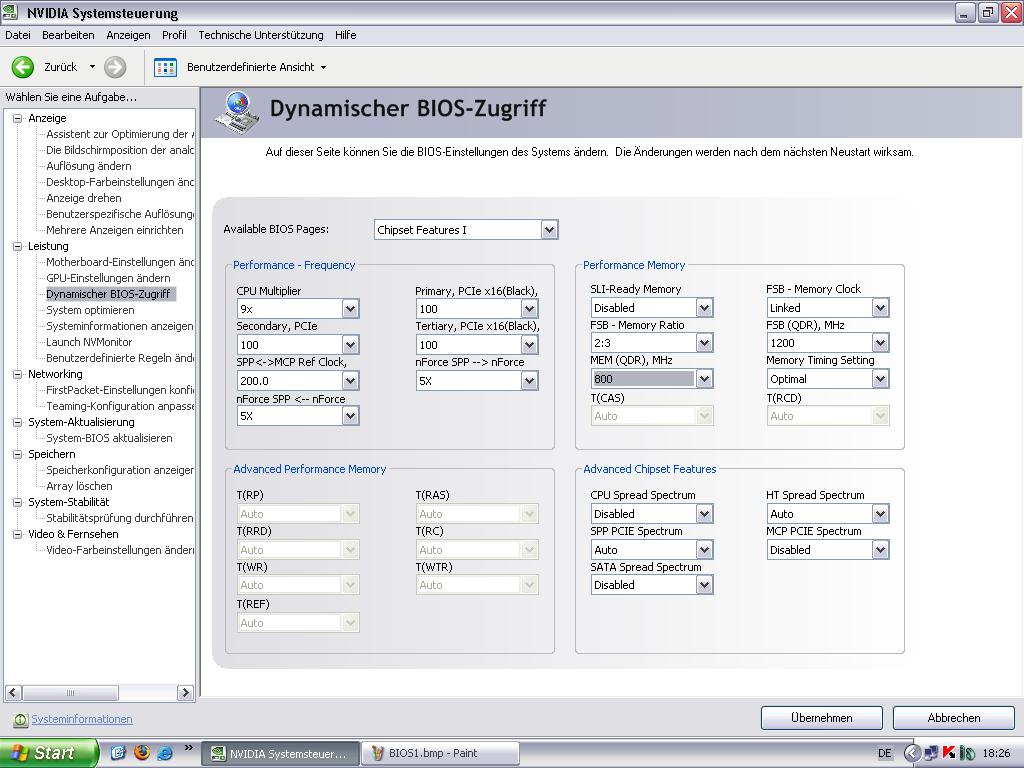
Task: Open the Tertiary PCIe x16 dropdown
Action: pos(530,345)
